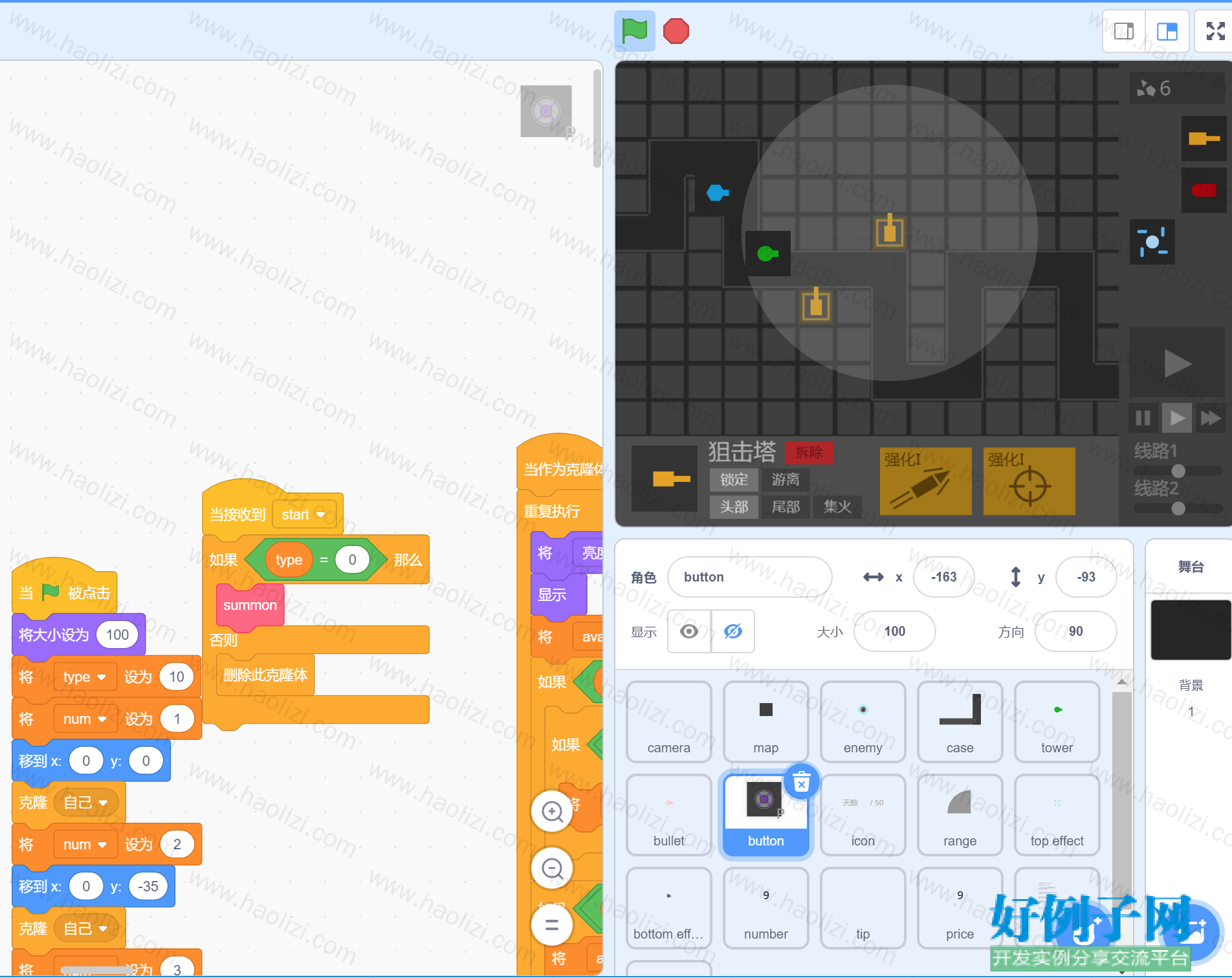Click the workspace vertical scrollbar
This screenshot has height=978, width=1232.
click(x=597, y=118)
